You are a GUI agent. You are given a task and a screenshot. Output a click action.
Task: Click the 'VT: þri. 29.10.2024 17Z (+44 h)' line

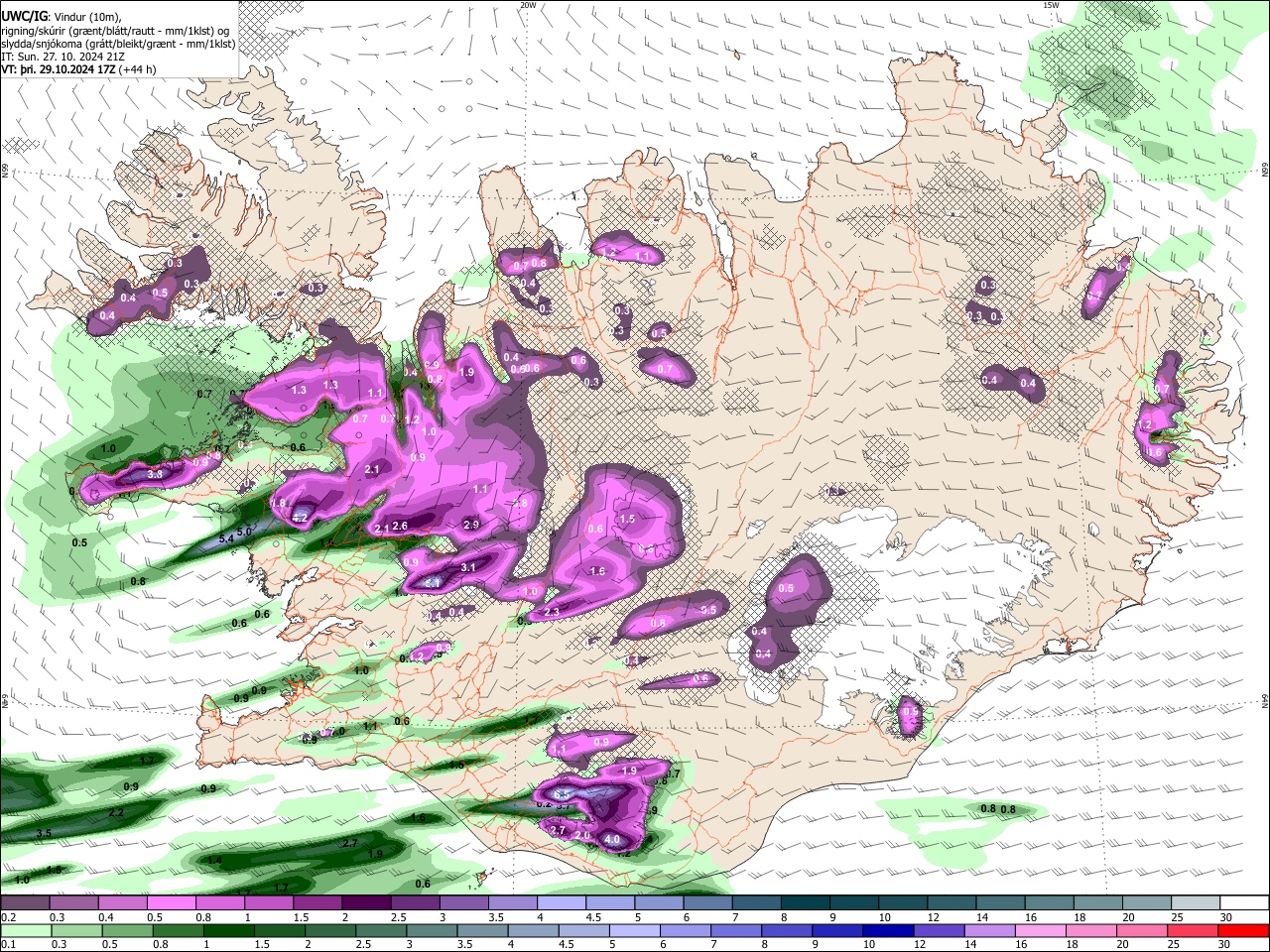(79, 69)
